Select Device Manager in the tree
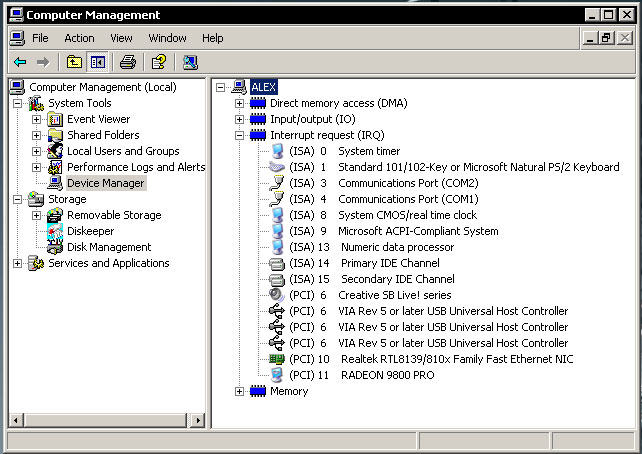 pyautogui.click(x=106, y=183)
